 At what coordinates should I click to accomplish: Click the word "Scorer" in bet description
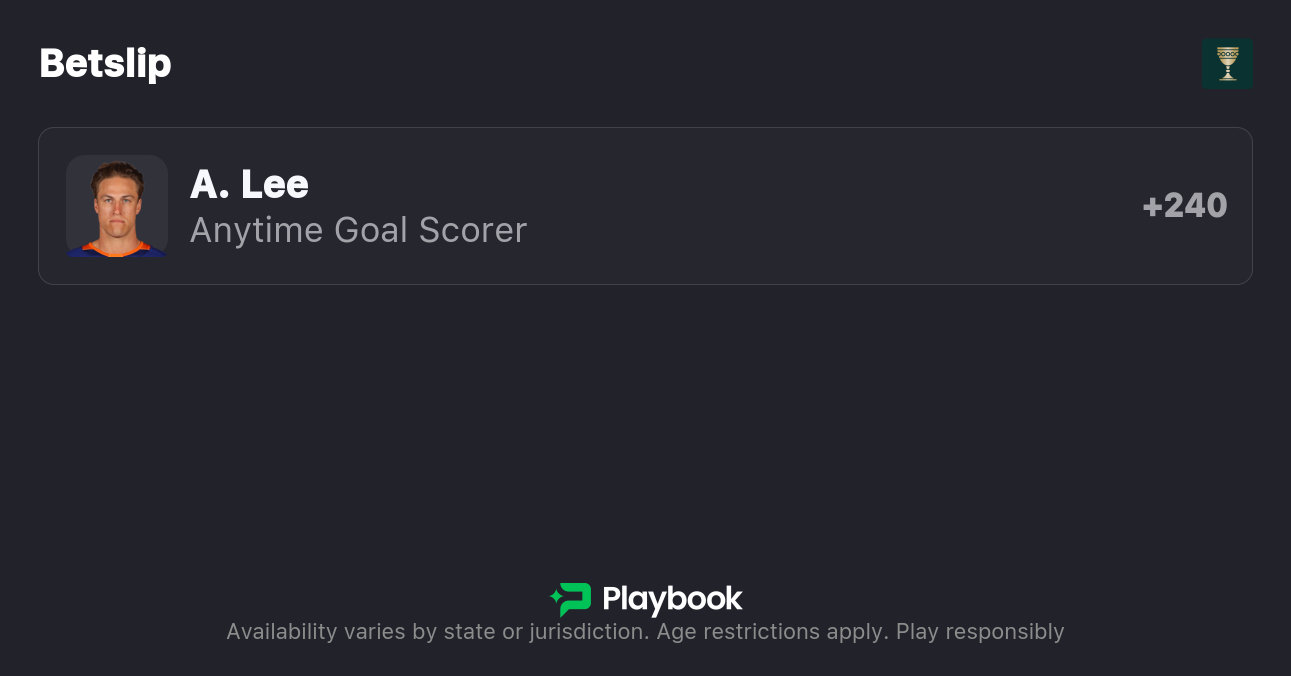tap(473, 230)
